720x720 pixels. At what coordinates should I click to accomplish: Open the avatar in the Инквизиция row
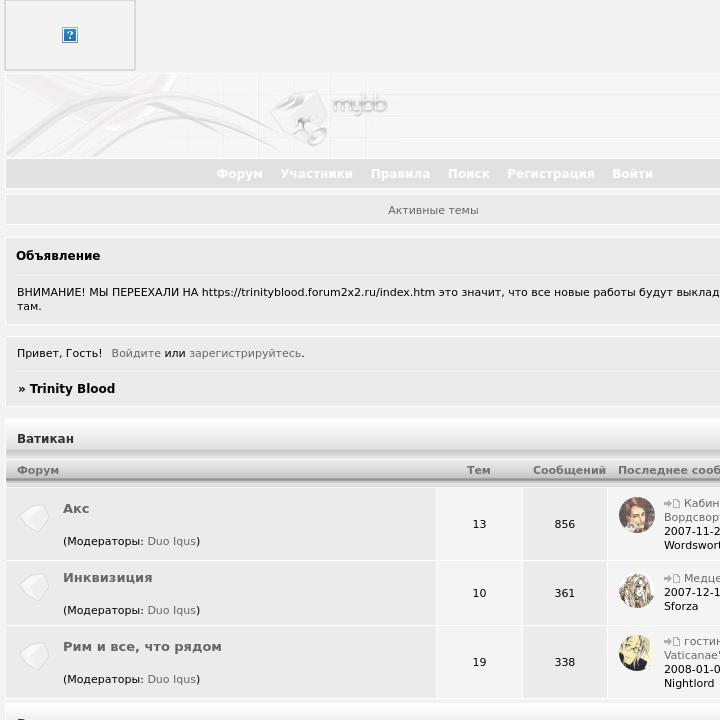(636, 590)
